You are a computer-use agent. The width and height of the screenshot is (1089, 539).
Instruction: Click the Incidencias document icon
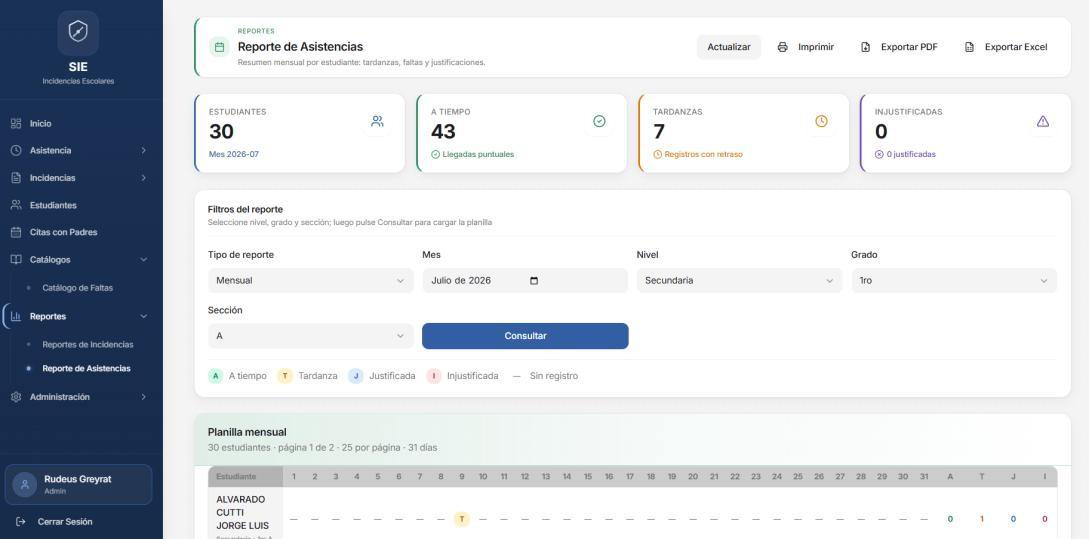coord(16,178)
